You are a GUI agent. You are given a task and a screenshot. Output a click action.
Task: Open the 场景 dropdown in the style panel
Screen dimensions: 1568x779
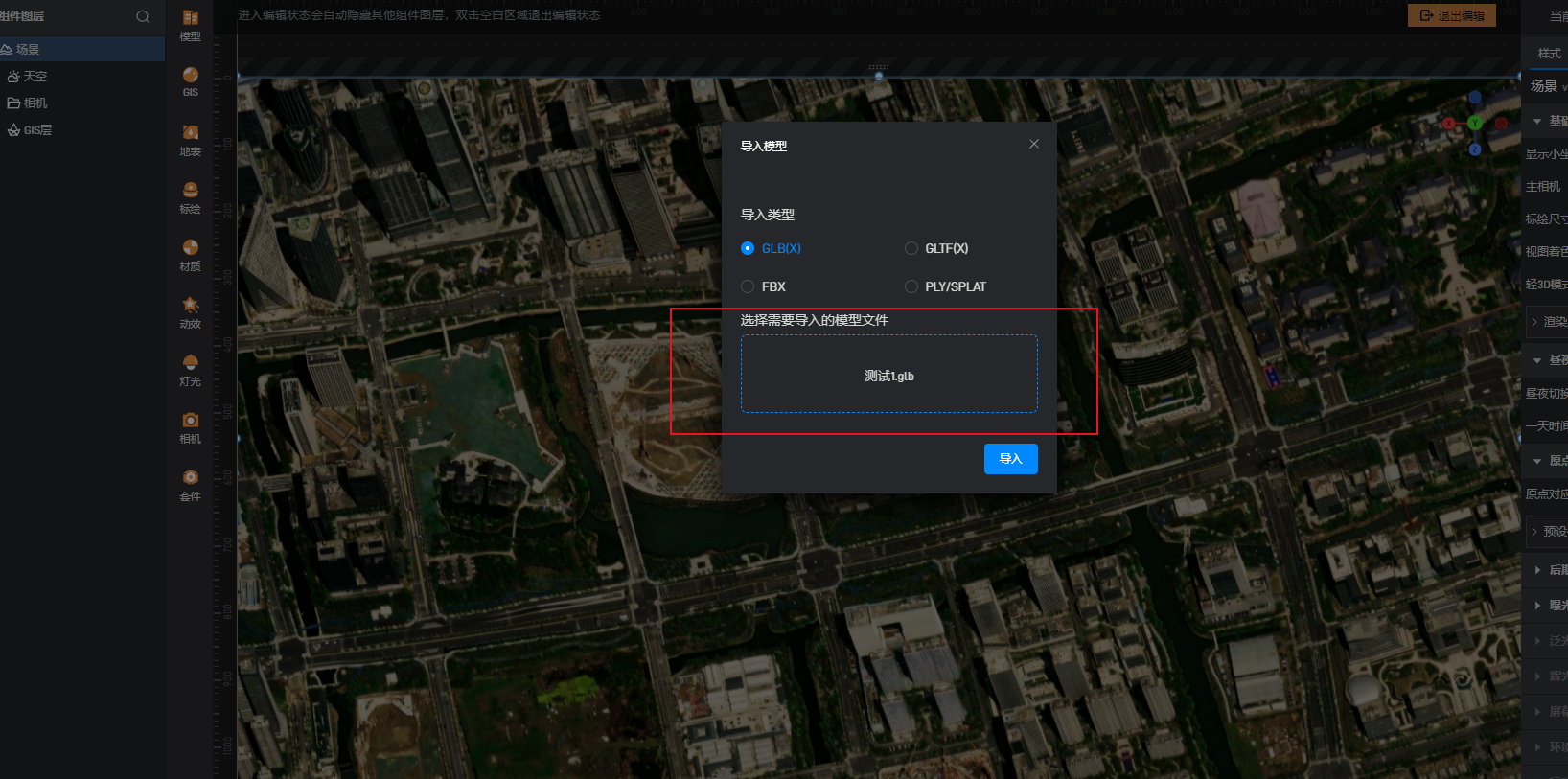(1548, 86)
